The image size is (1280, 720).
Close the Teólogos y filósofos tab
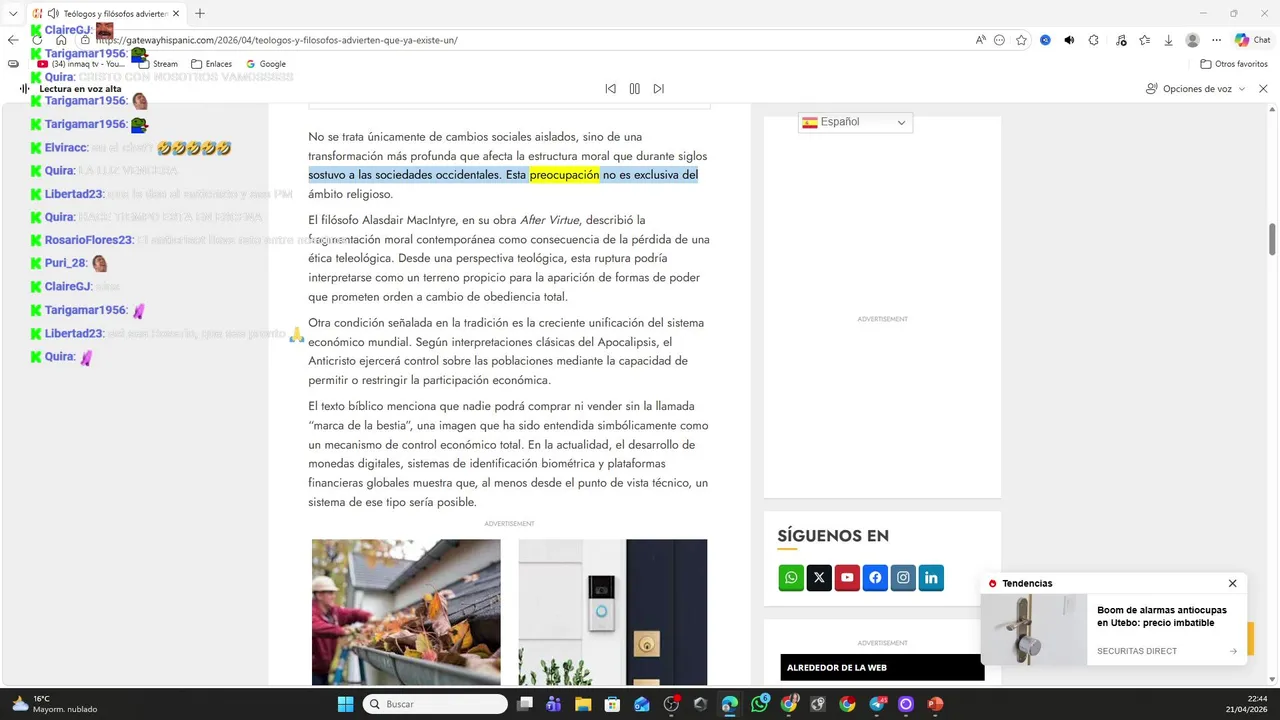177,14
